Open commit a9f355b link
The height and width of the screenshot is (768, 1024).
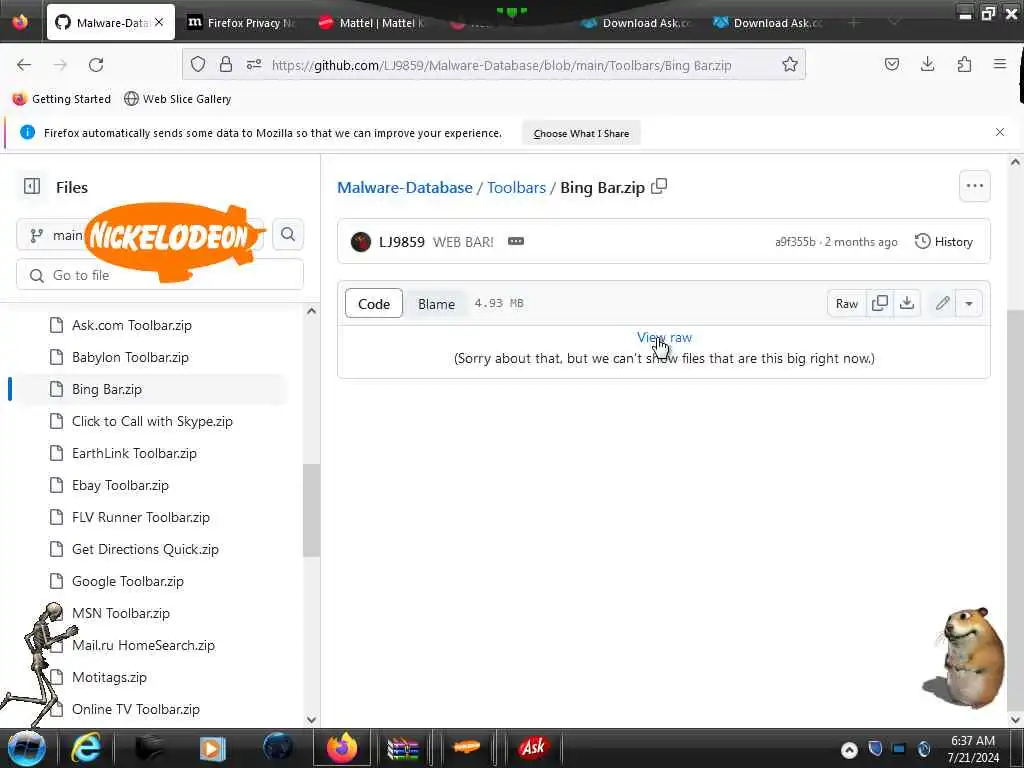[795, 242]
